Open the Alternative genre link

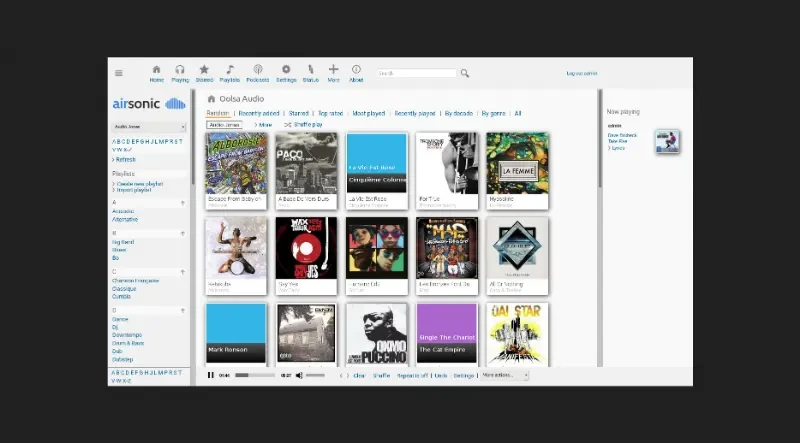point(125,219)
